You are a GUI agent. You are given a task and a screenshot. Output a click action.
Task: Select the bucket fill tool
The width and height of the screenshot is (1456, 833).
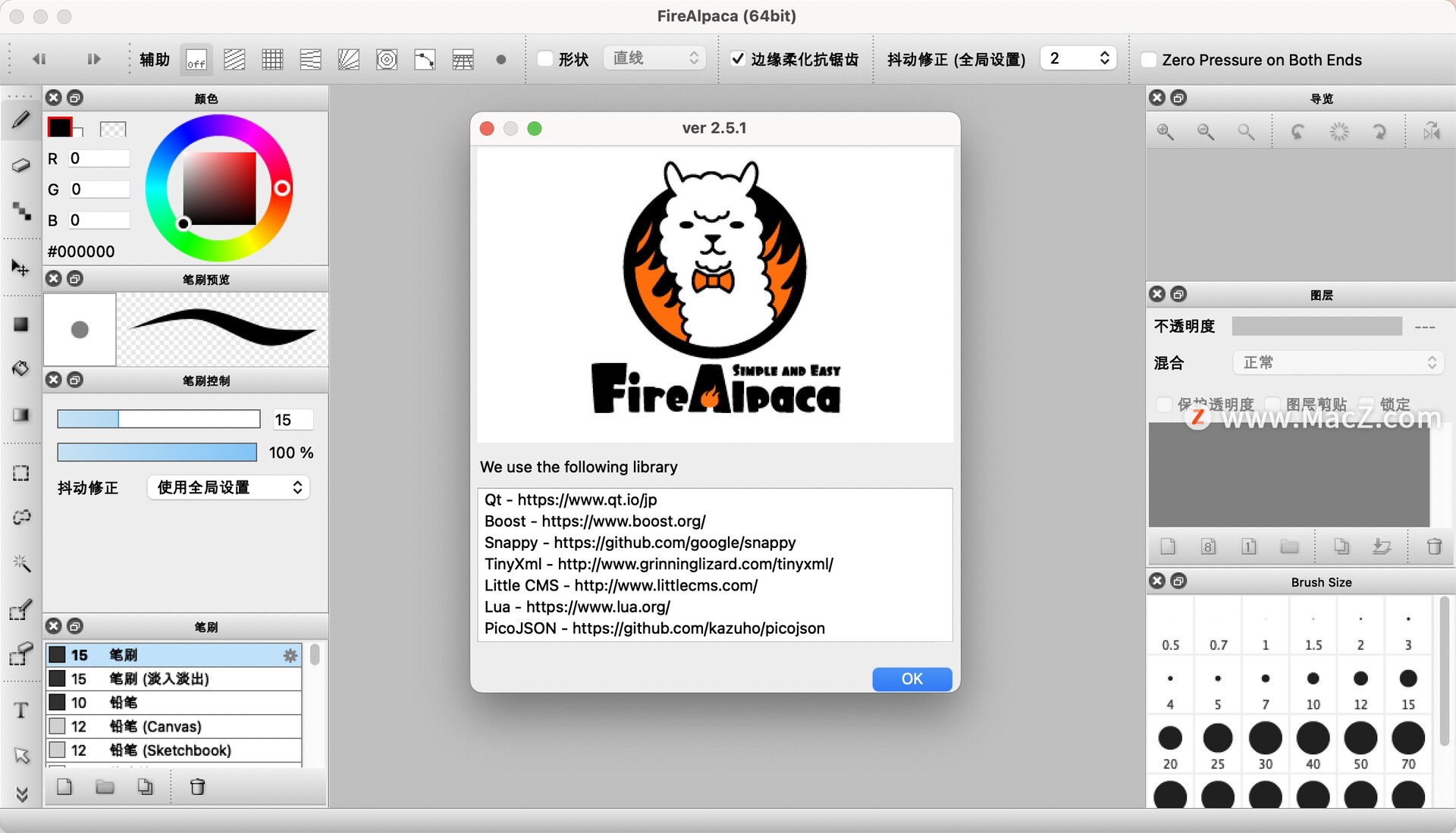click(21, 369)
